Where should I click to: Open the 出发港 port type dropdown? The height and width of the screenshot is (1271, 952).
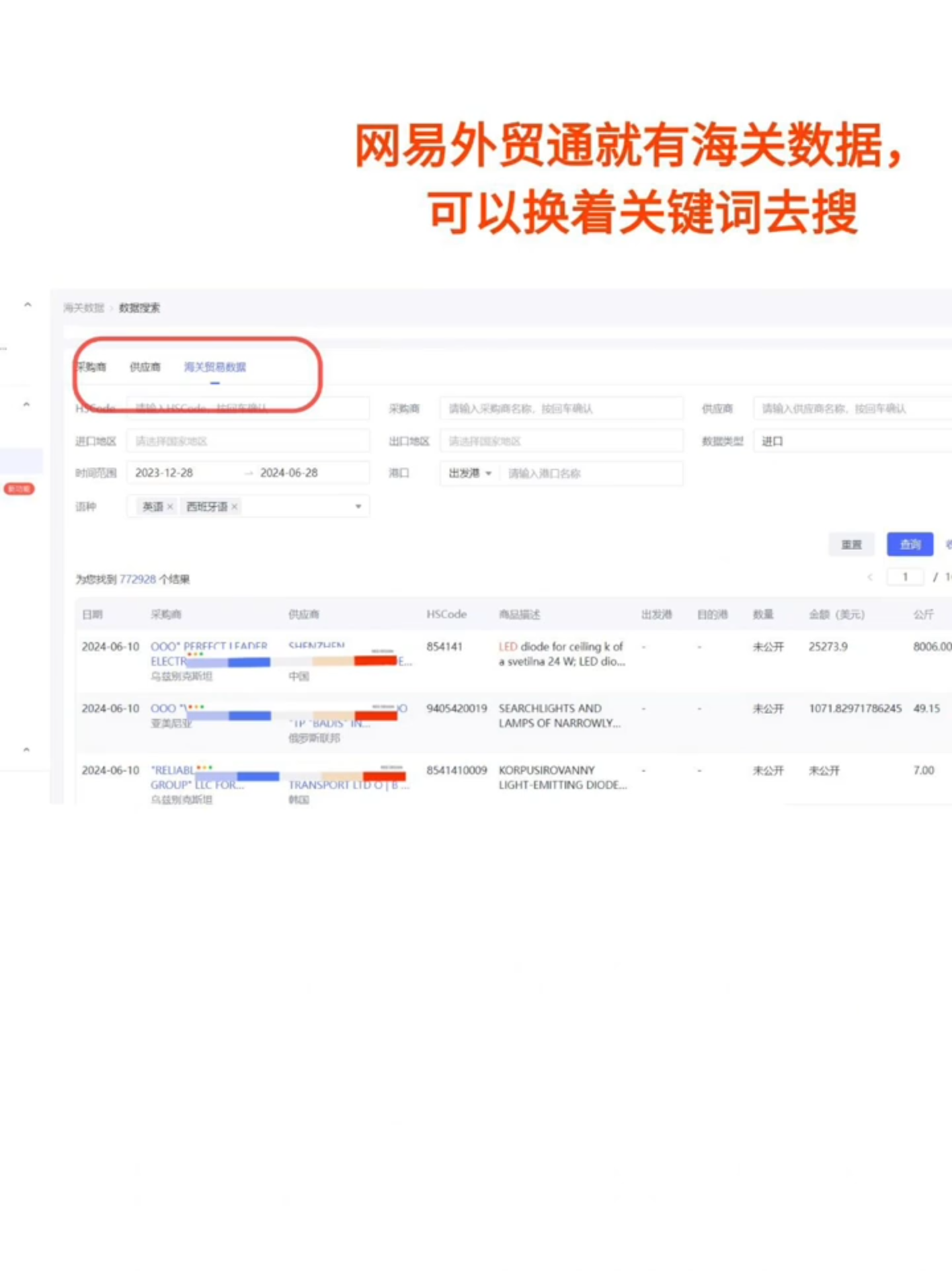click(x=470, y=473)
